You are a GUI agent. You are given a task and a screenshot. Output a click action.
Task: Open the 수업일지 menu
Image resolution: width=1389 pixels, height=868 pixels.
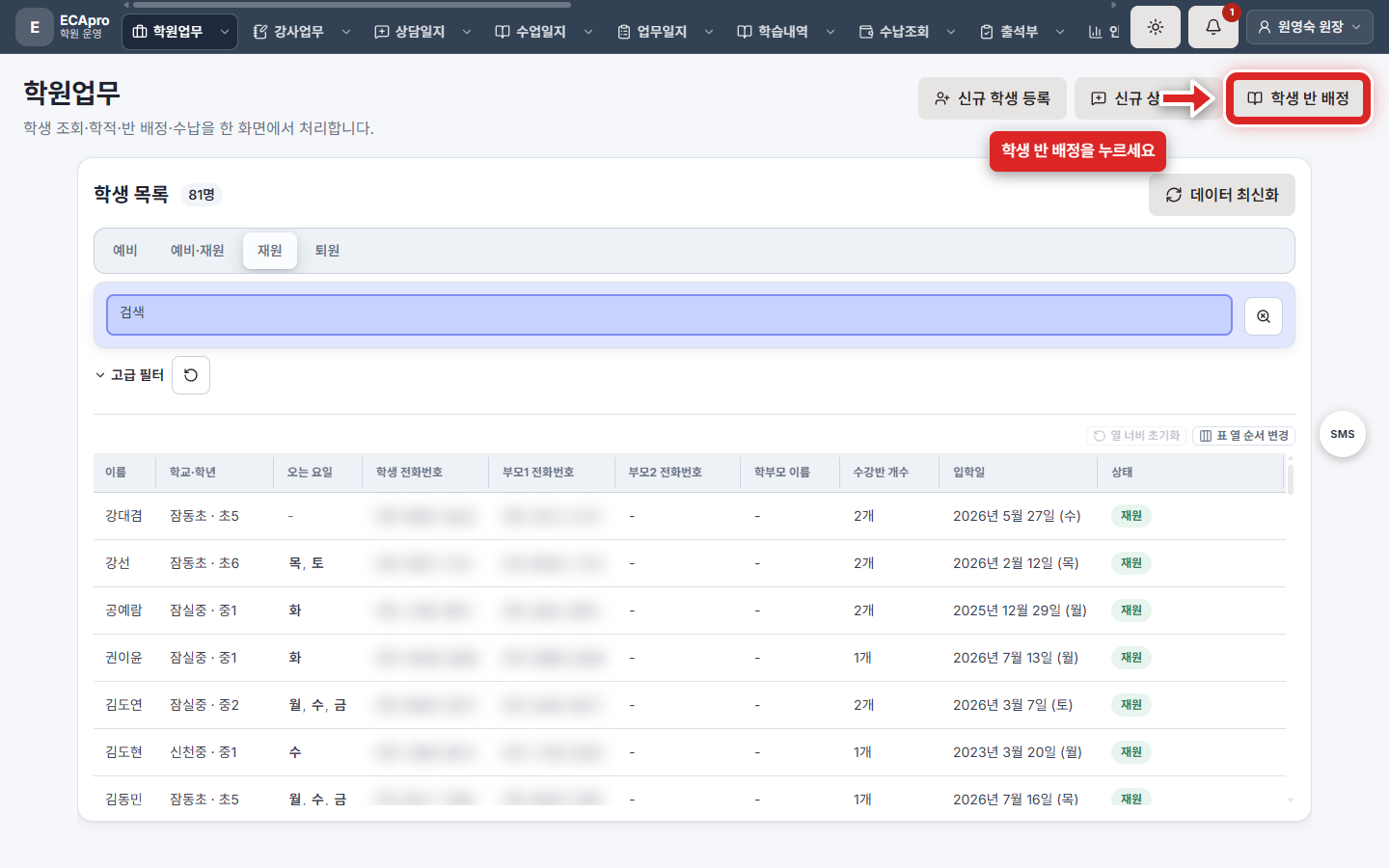coord(531,32)
